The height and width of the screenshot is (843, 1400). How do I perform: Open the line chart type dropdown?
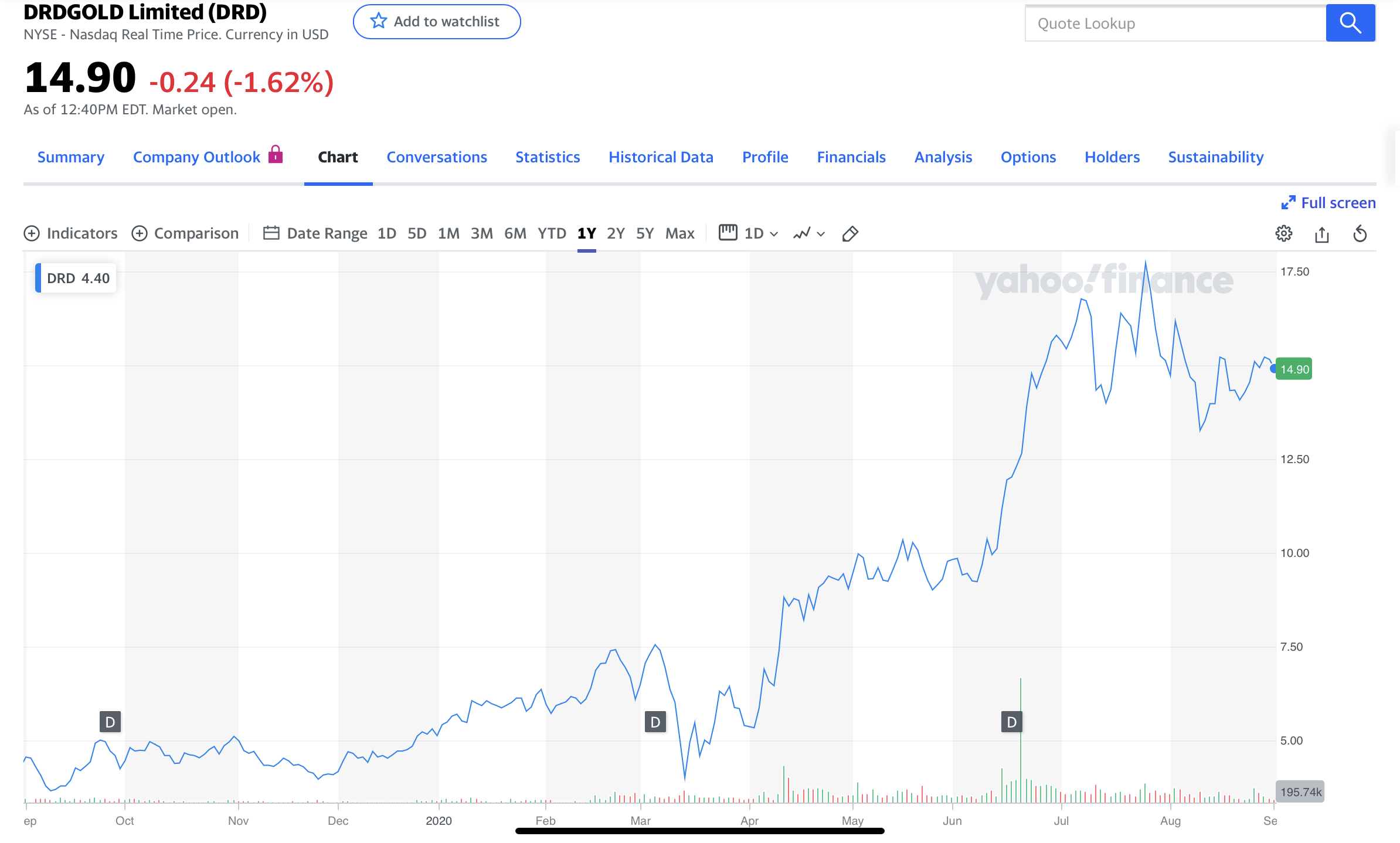tap(809, 233)
